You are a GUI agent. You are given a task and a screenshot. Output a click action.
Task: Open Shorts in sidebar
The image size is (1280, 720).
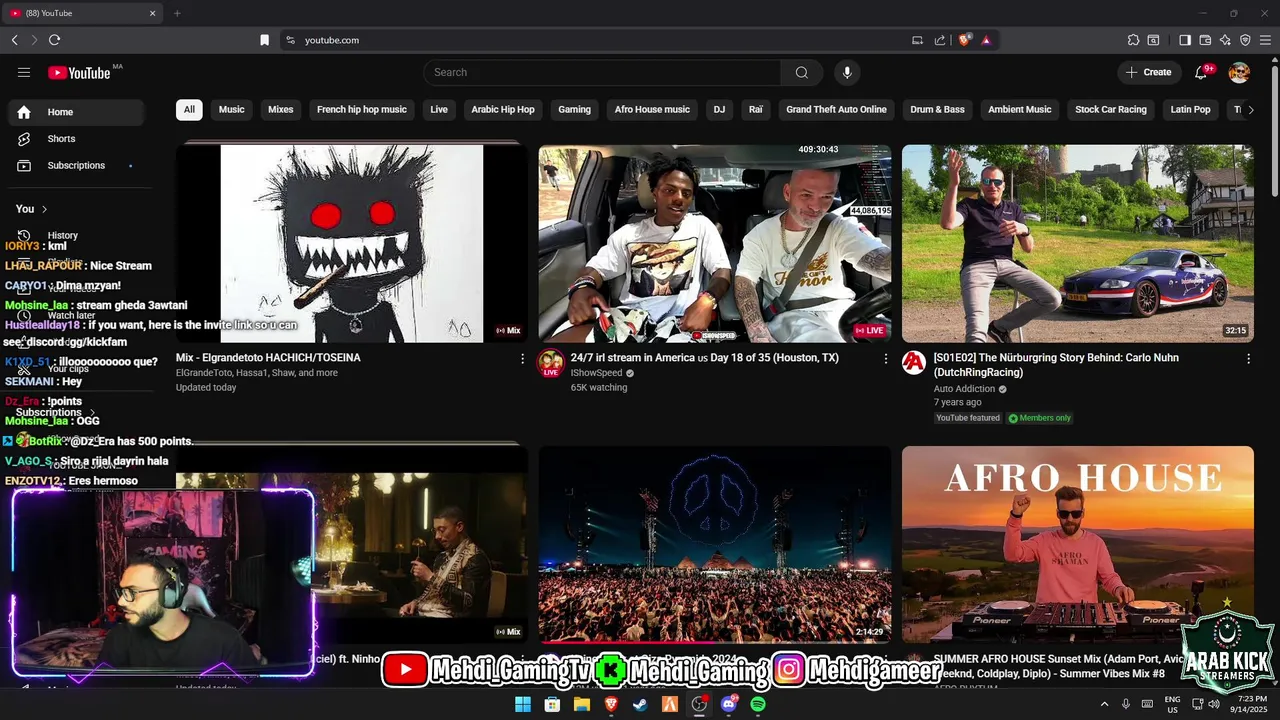(x=76, y=139)
